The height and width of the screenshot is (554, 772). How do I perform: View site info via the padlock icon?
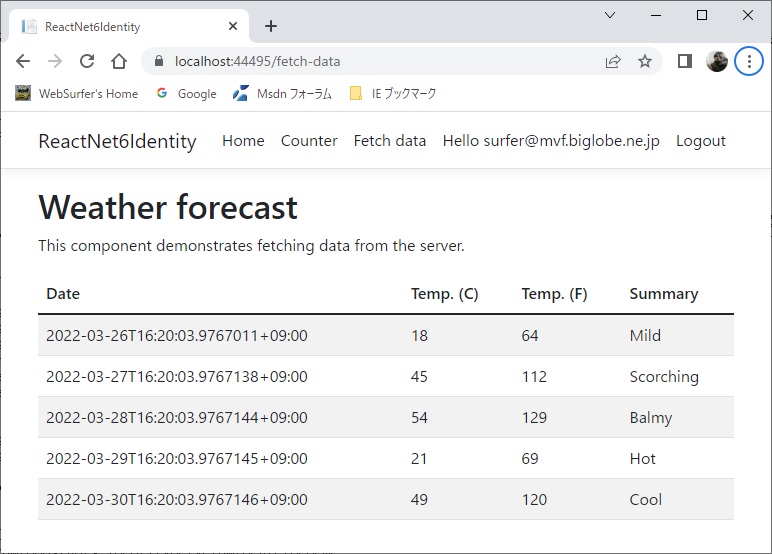[x=159, y=61]
